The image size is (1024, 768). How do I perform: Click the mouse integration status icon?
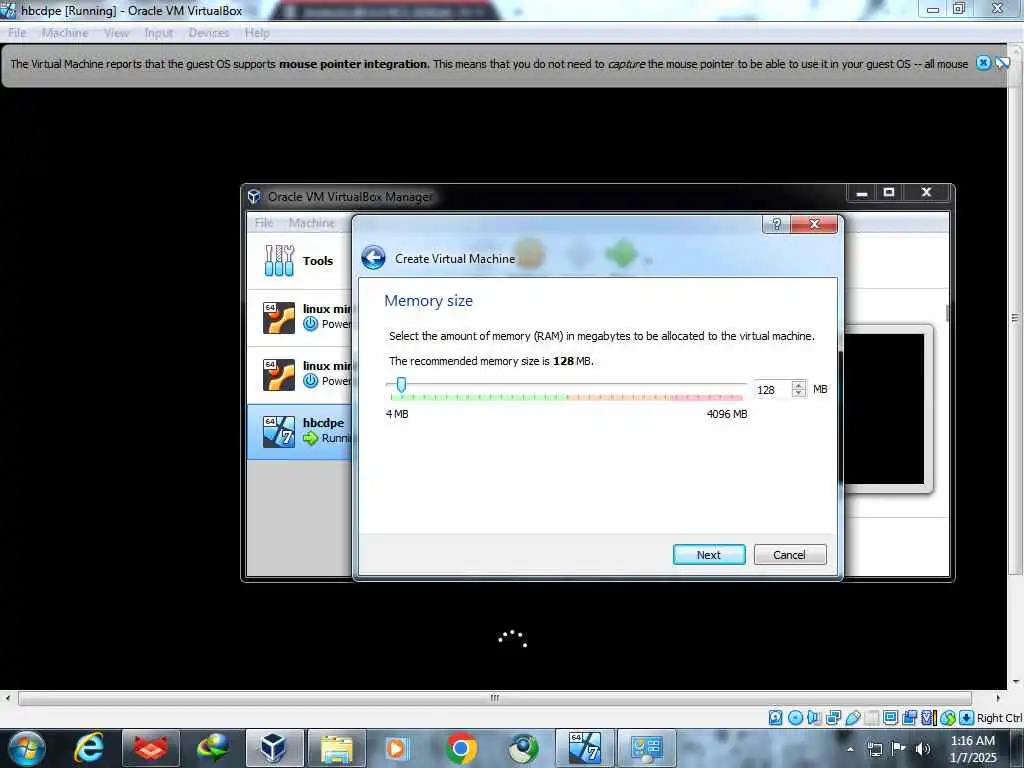(948, 718)
